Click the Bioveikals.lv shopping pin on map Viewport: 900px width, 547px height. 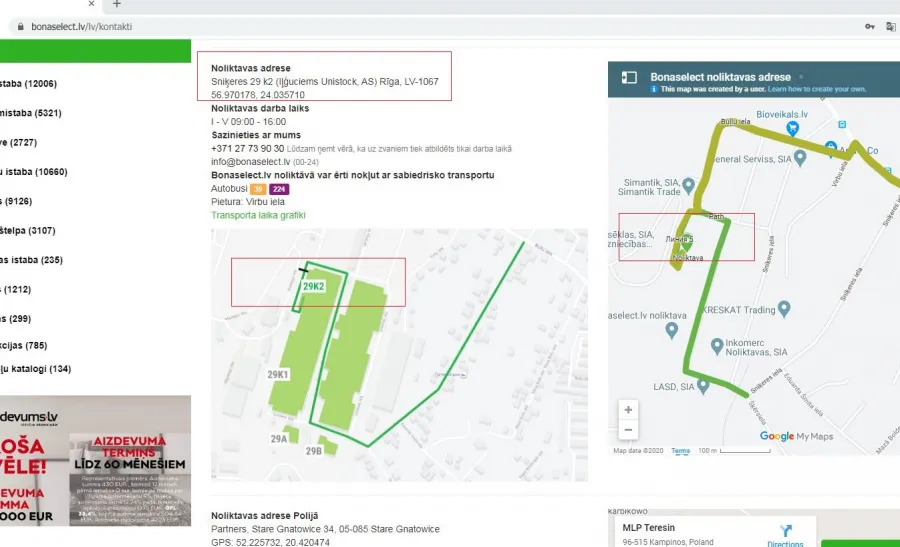click(x=793, y=128)
